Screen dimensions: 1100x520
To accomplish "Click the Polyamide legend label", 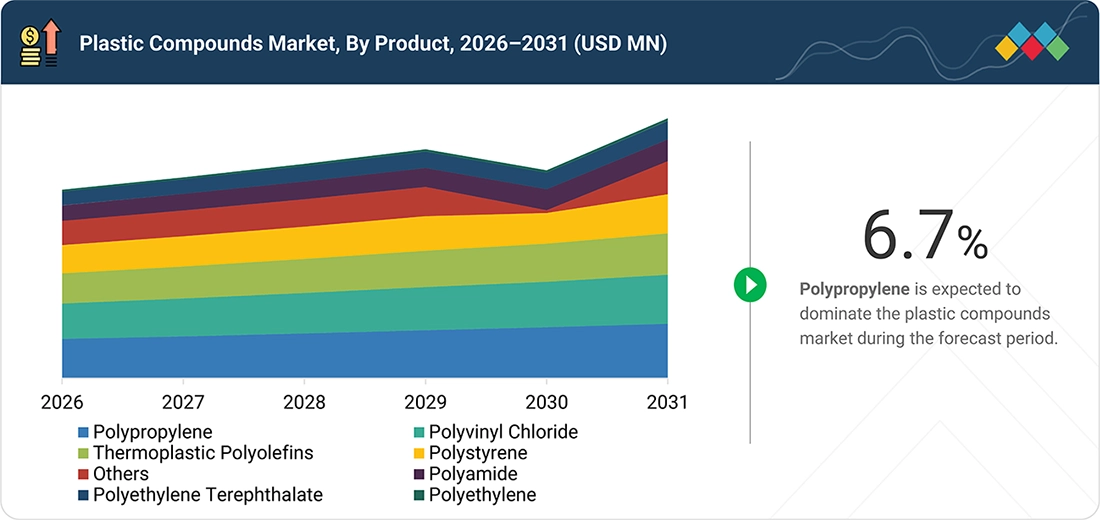I will coord(473,474).
